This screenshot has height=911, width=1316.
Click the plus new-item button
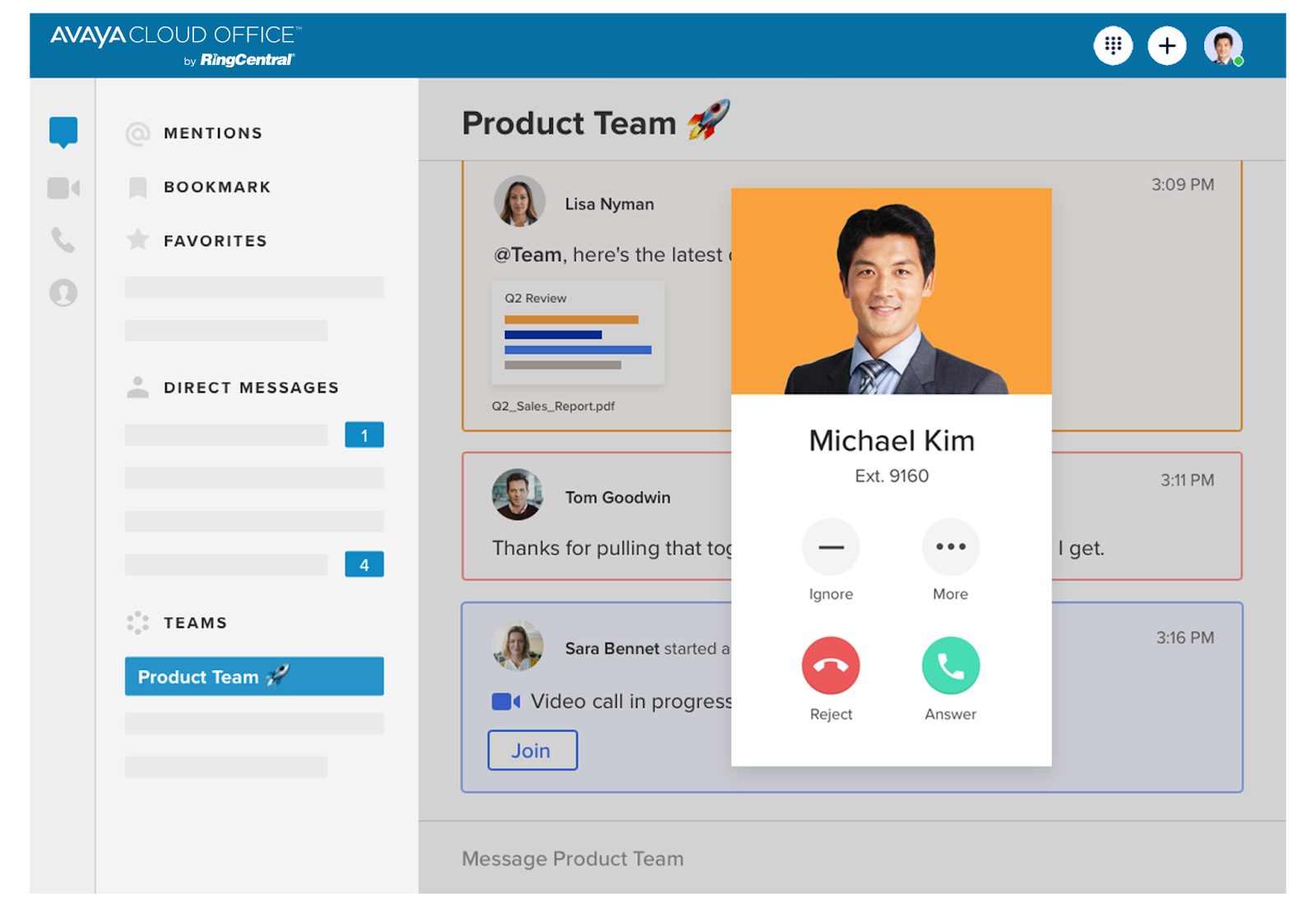coord(1166,45)
